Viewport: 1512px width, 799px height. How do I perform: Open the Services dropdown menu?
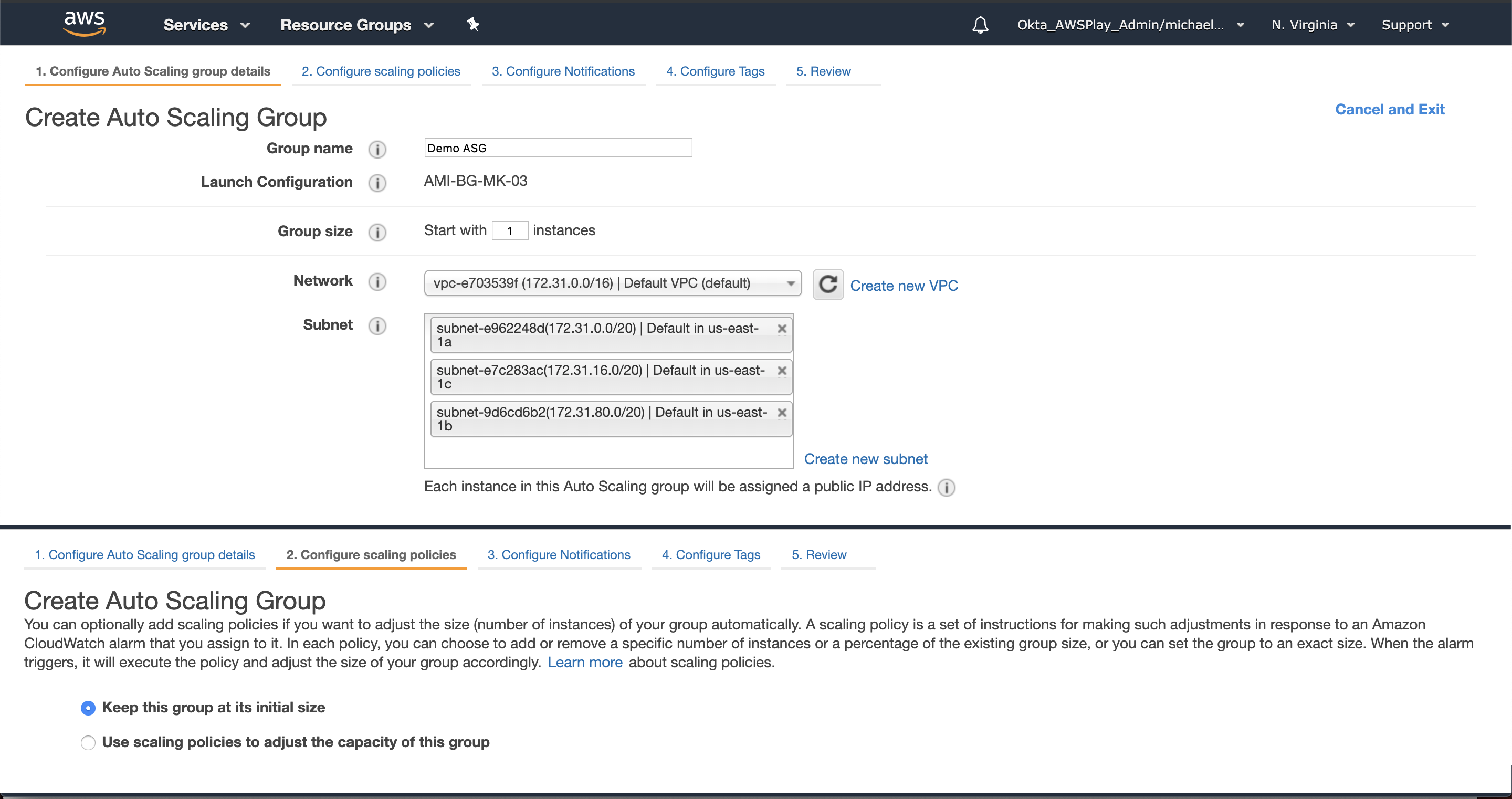(207, 25)
